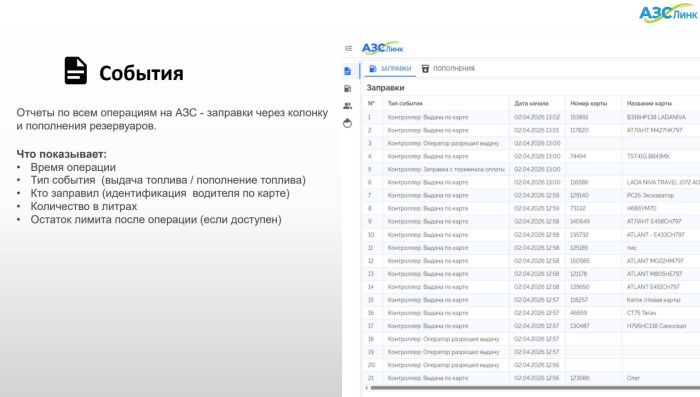Select date cell 02.04.2026 13:01
Image resolution: width=700 pixels, height=397 pixels.
point(537,130)
